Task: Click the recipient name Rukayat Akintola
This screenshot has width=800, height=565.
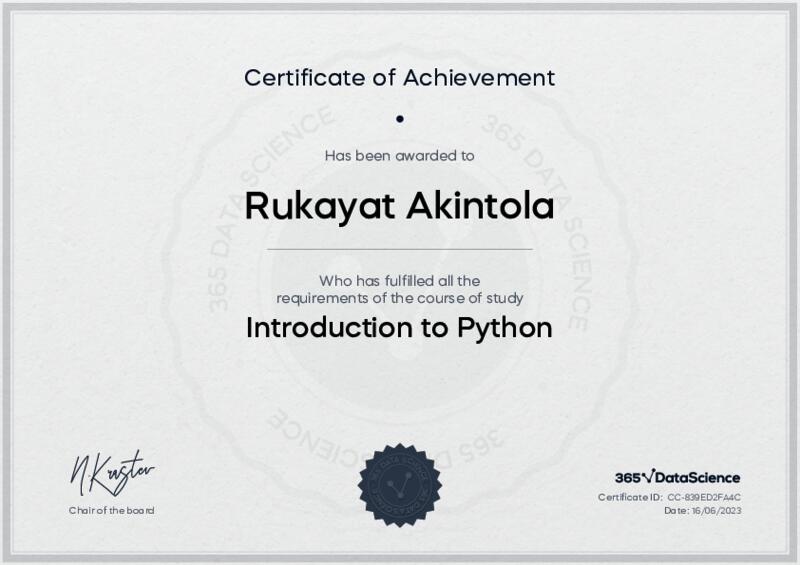Action: coord(399,207)
